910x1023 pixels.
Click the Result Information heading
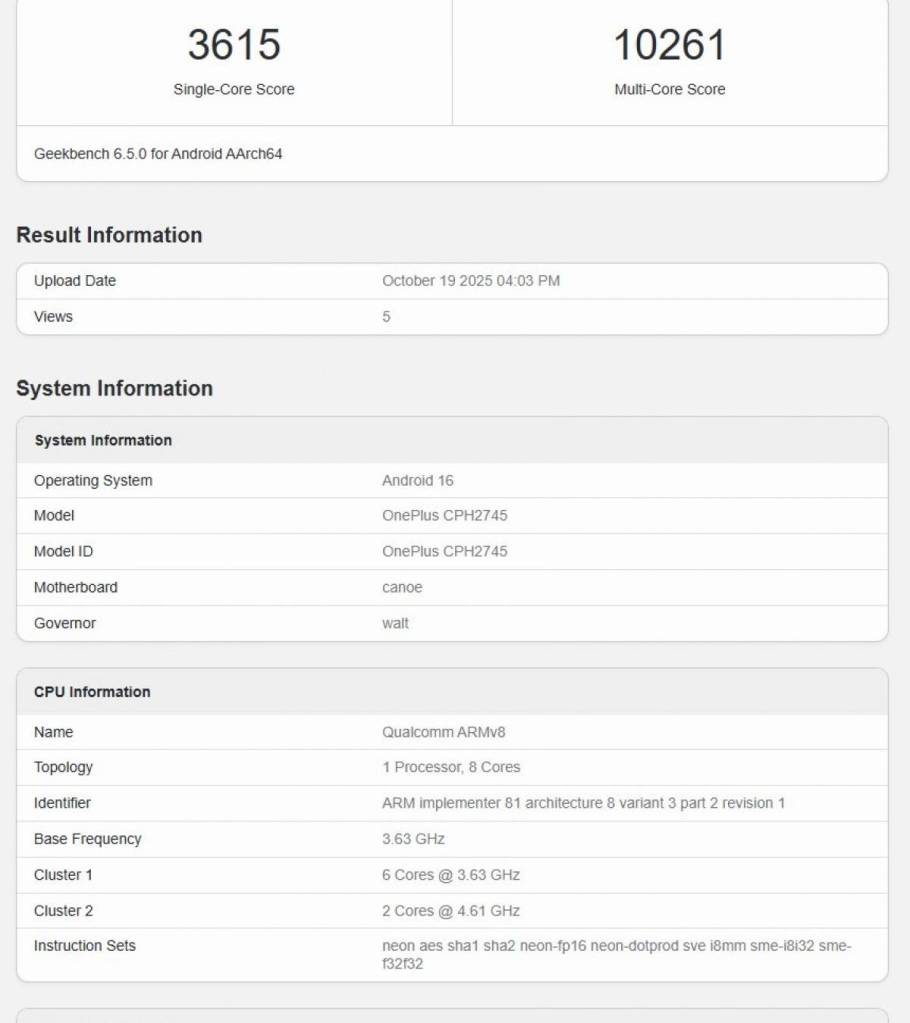tap(109, 235)
